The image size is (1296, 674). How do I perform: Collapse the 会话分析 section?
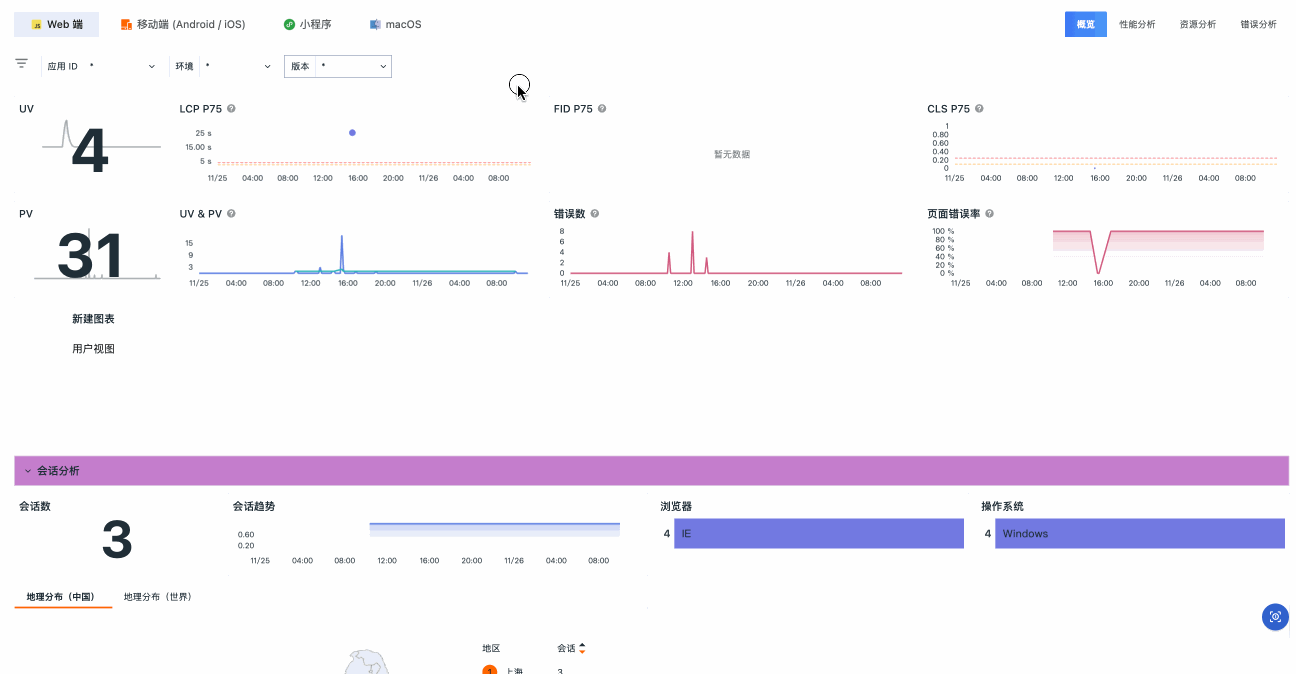pos(28,470)
